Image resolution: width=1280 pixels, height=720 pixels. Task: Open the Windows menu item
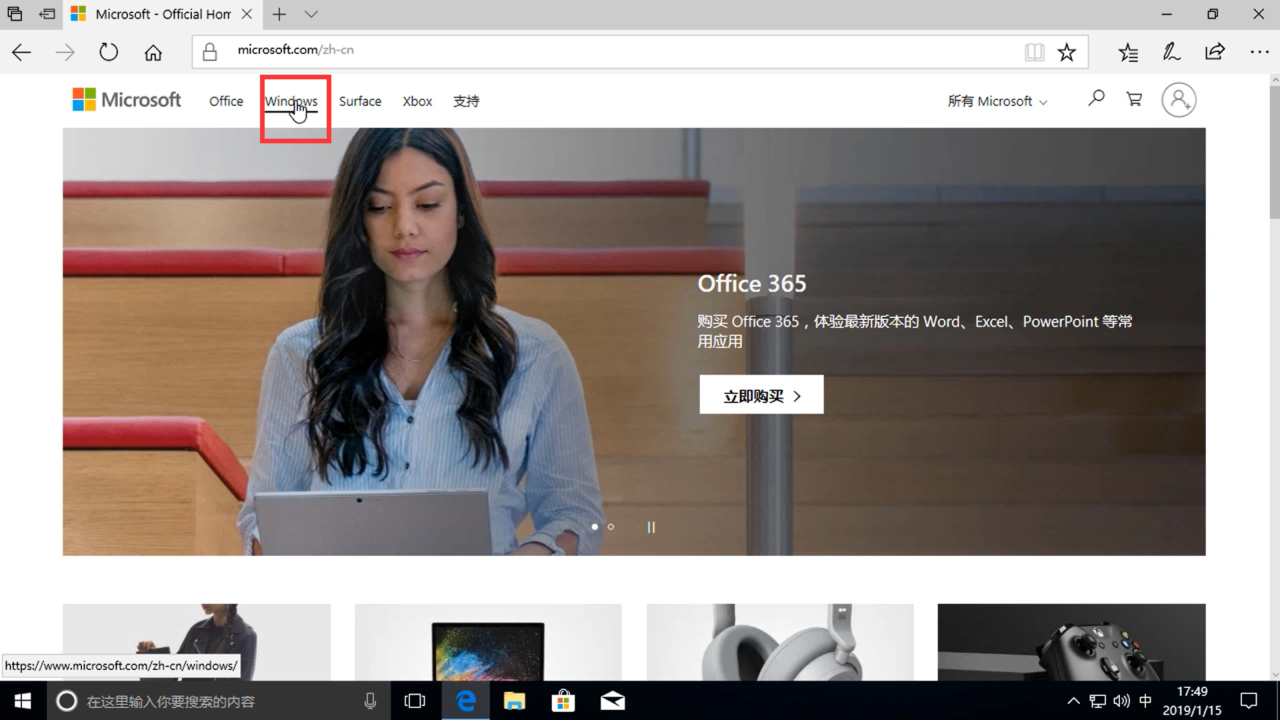(291, 101)
